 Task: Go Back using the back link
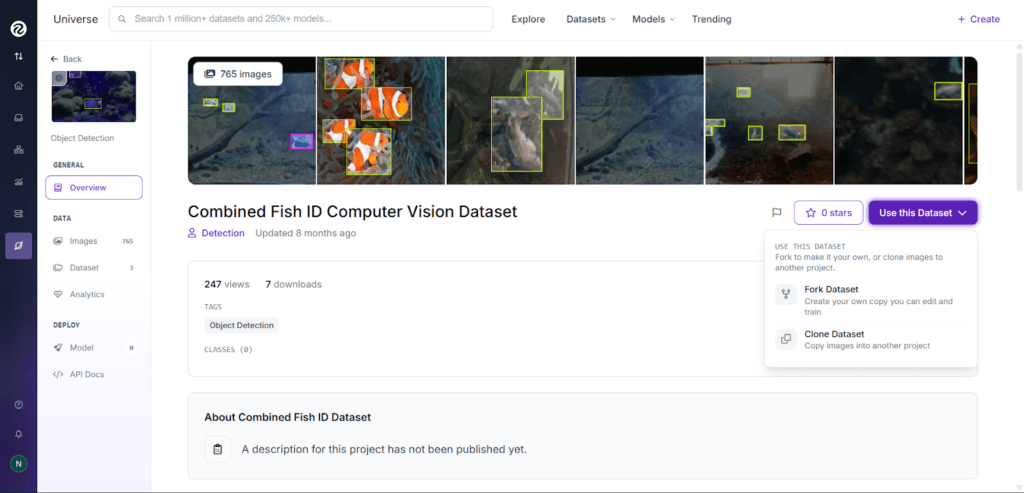coord(66,59)
